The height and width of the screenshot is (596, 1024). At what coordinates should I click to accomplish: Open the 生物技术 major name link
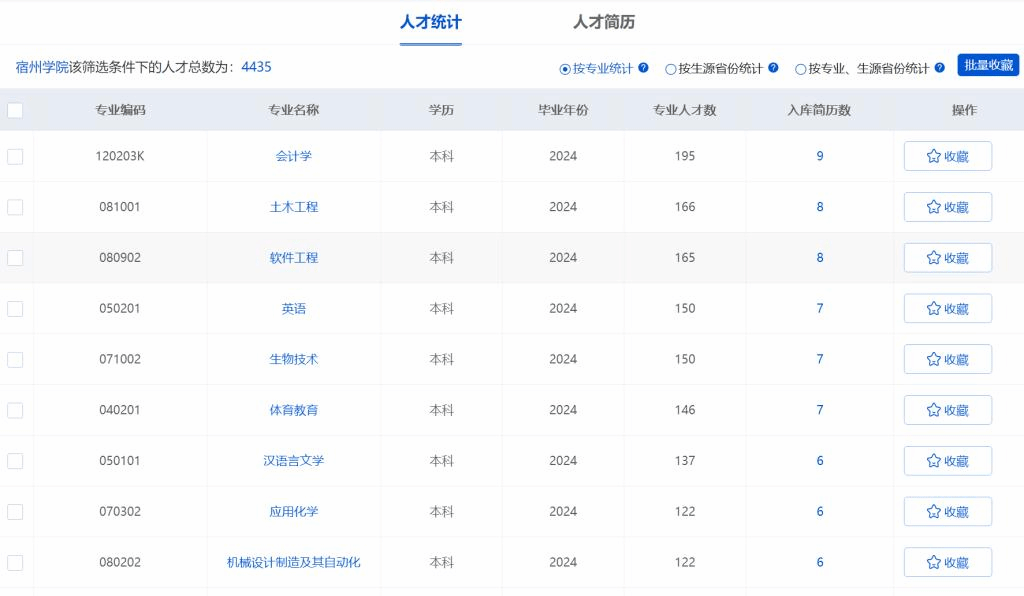(294, 359)
